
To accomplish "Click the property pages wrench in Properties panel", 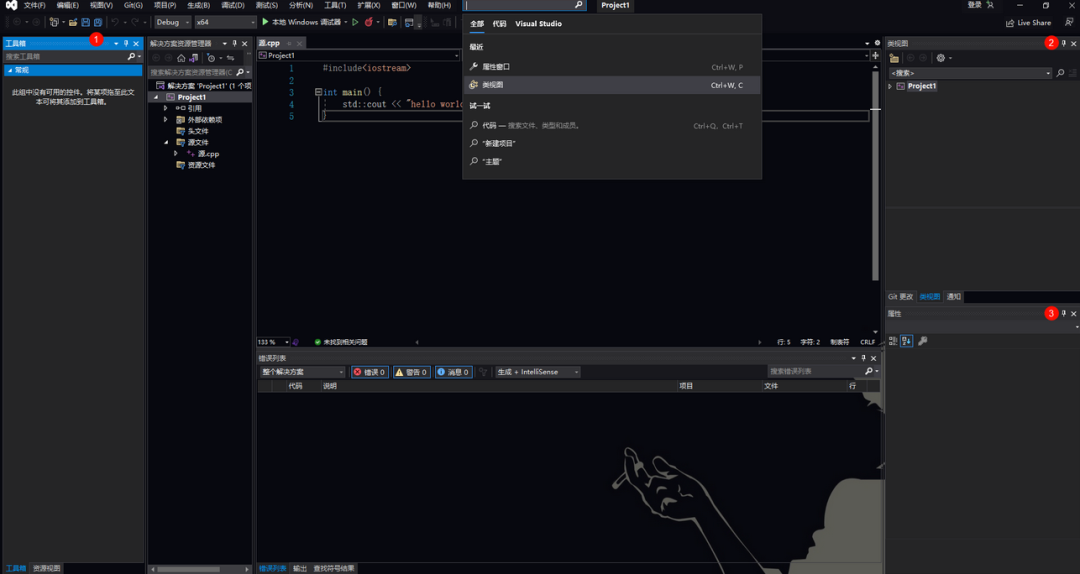I will [x=923, y=340].
